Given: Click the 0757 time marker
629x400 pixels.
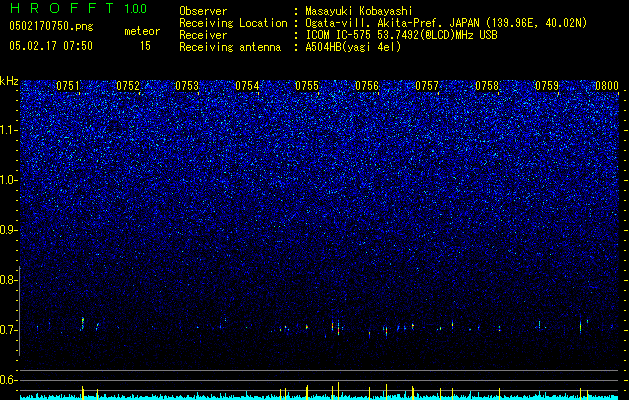Looking at the screenshot, I should (x=427, y=86).
